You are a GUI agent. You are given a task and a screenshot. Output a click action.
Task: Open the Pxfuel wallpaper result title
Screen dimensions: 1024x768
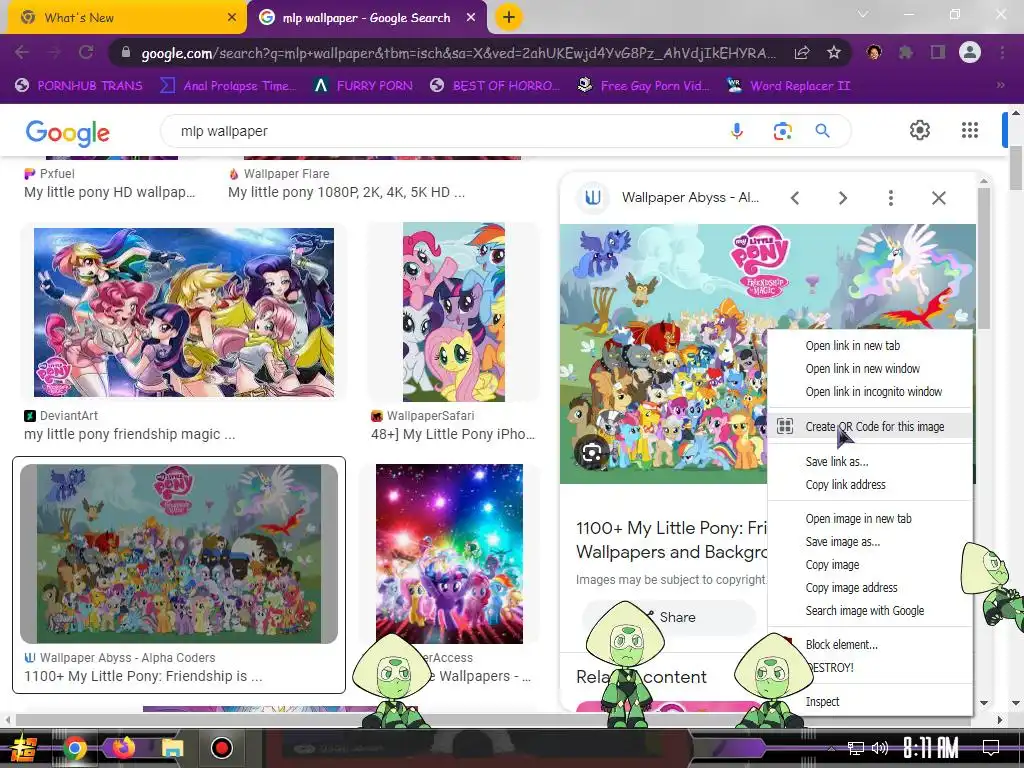(110, 192)
